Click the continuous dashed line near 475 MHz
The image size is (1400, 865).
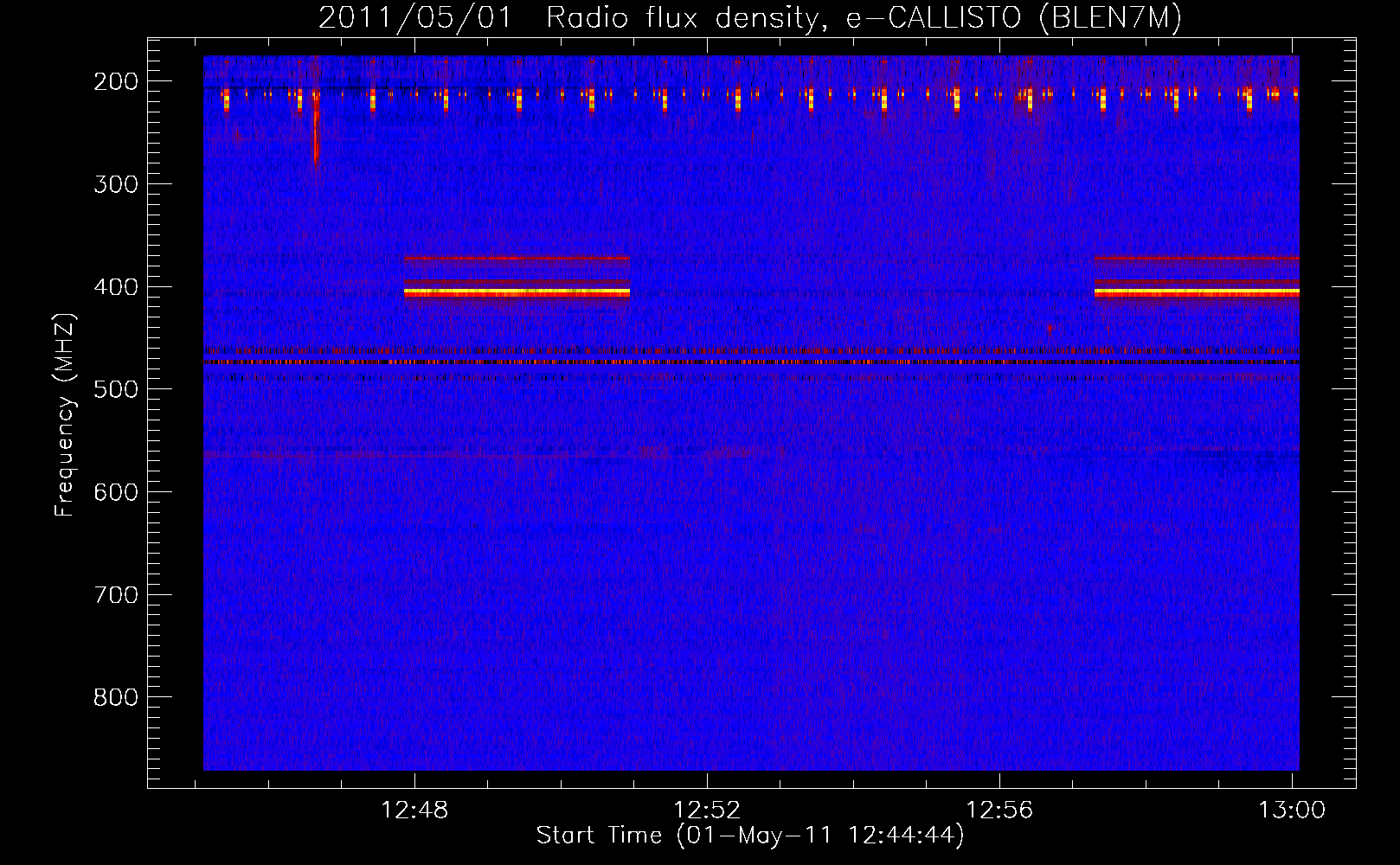pos(751,362)
